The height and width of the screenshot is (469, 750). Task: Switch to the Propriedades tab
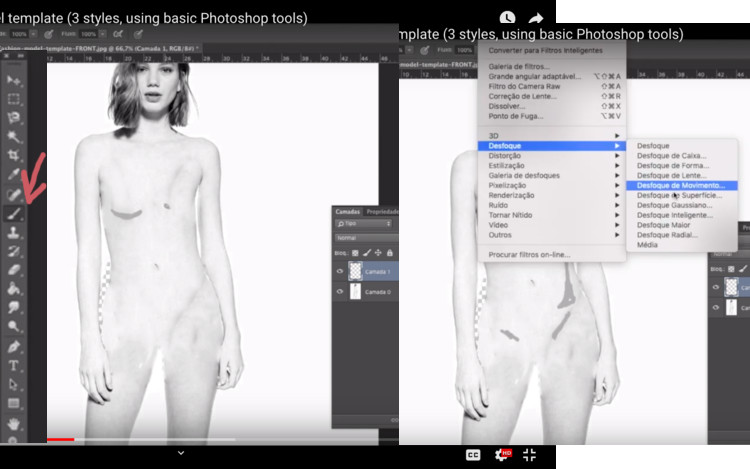(x=382, y=211)
